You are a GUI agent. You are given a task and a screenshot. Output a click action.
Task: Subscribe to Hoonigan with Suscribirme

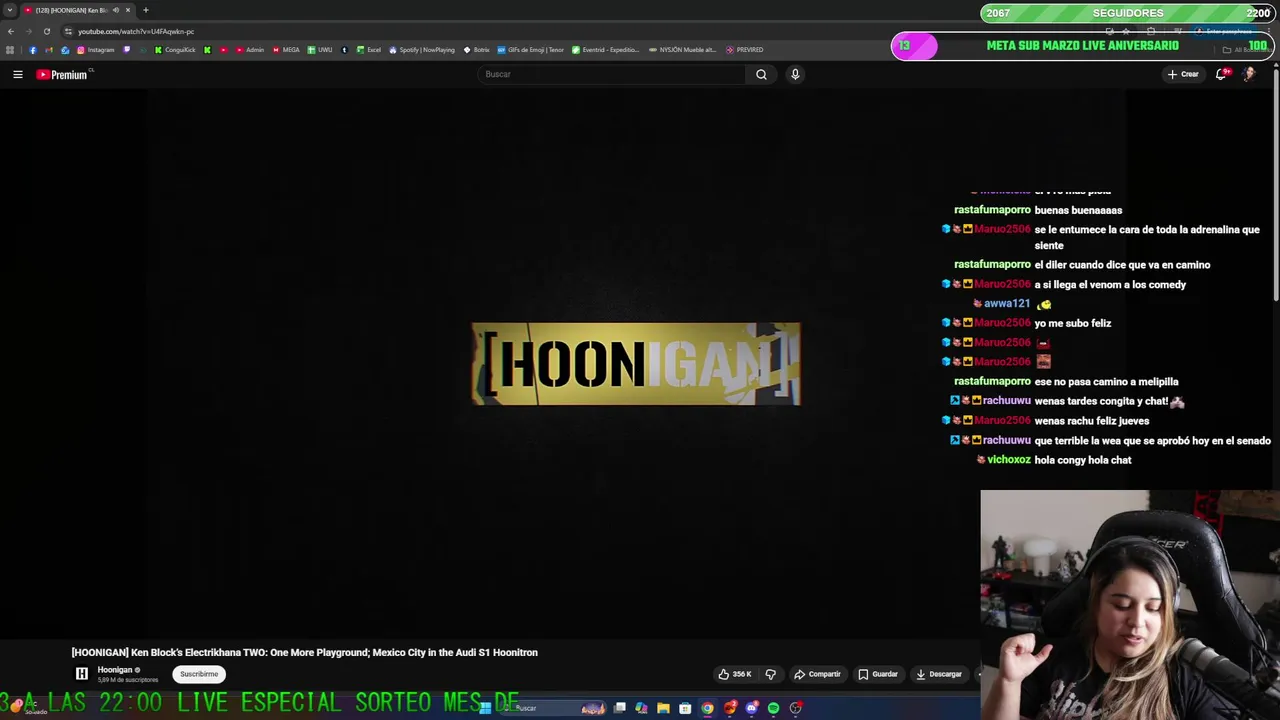point(199,674)
